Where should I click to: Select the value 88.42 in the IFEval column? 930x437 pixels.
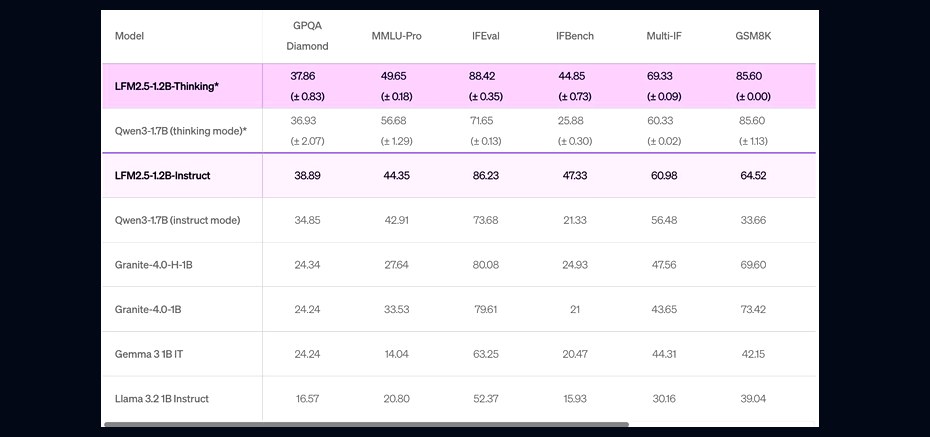(x=482, y=76)
